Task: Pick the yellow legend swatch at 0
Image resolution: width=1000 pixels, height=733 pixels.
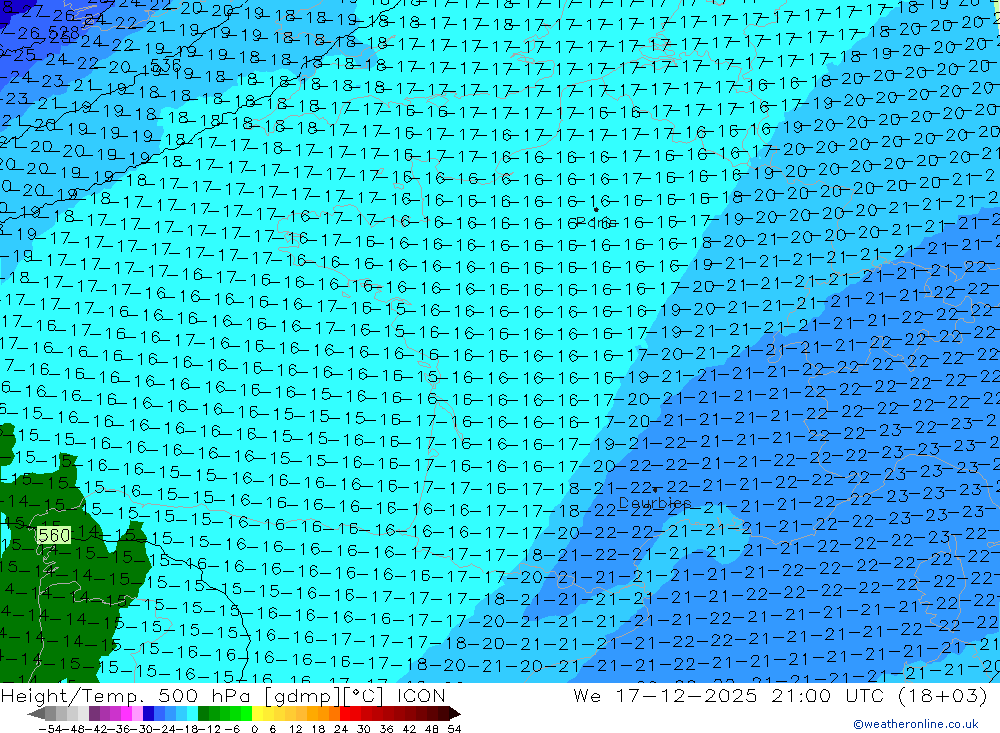Action: [x=257, y=713]
